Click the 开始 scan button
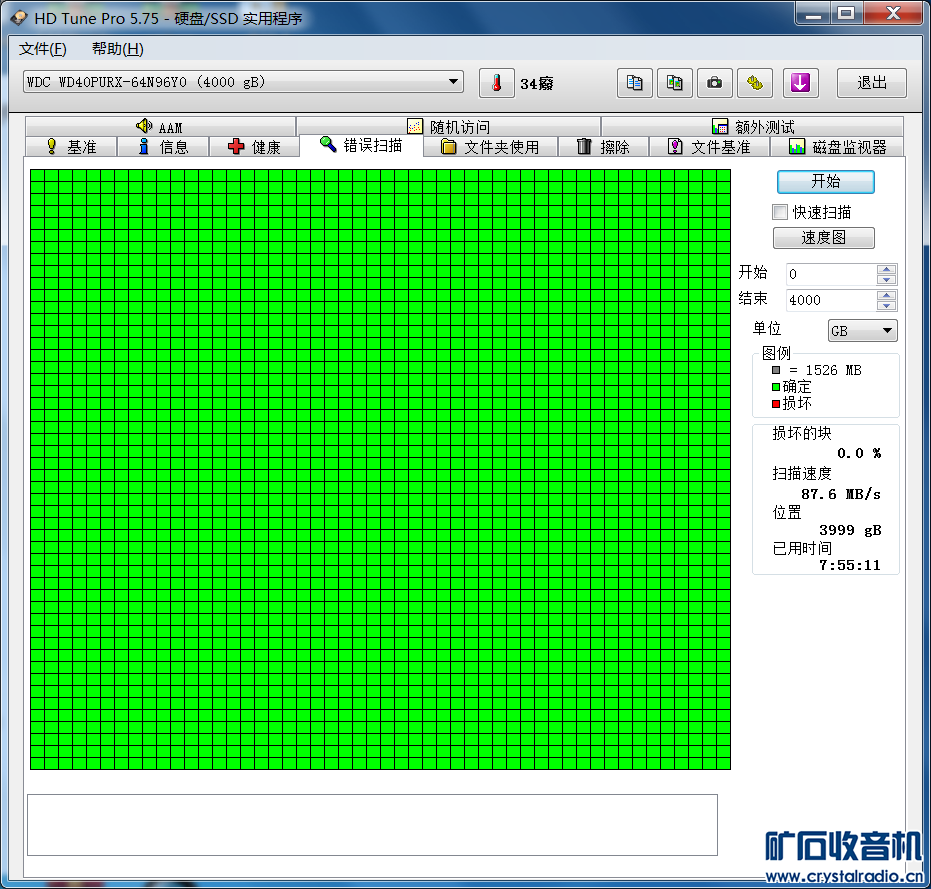 825,182
